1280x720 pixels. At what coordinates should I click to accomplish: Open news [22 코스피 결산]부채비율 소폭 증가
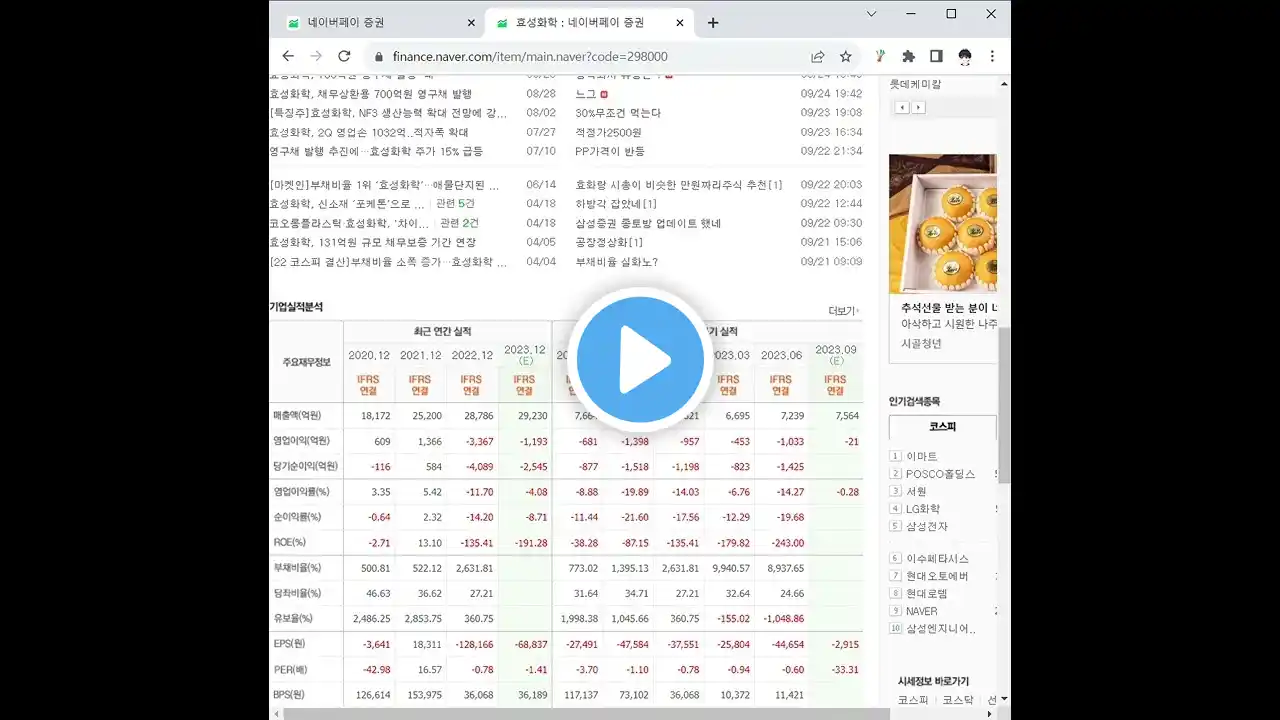click(388, 262)
